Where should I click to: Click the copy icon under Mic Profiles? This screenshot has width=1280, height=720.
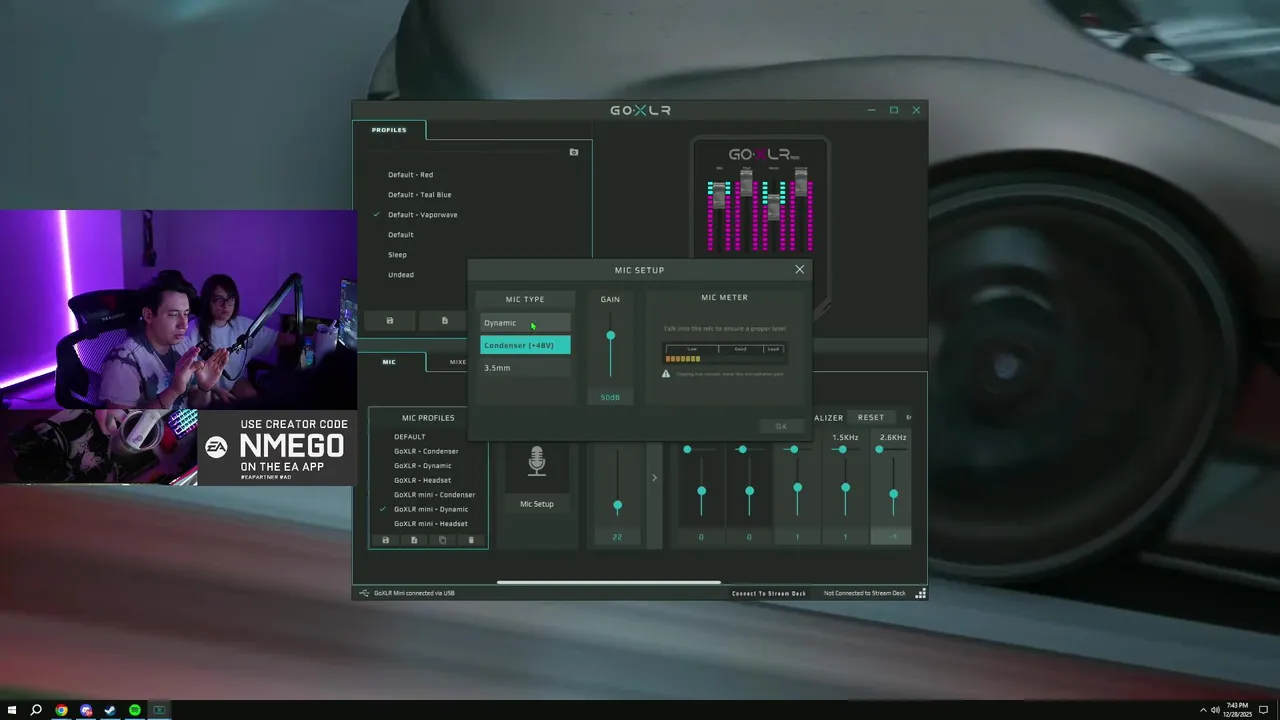[443, 540]
